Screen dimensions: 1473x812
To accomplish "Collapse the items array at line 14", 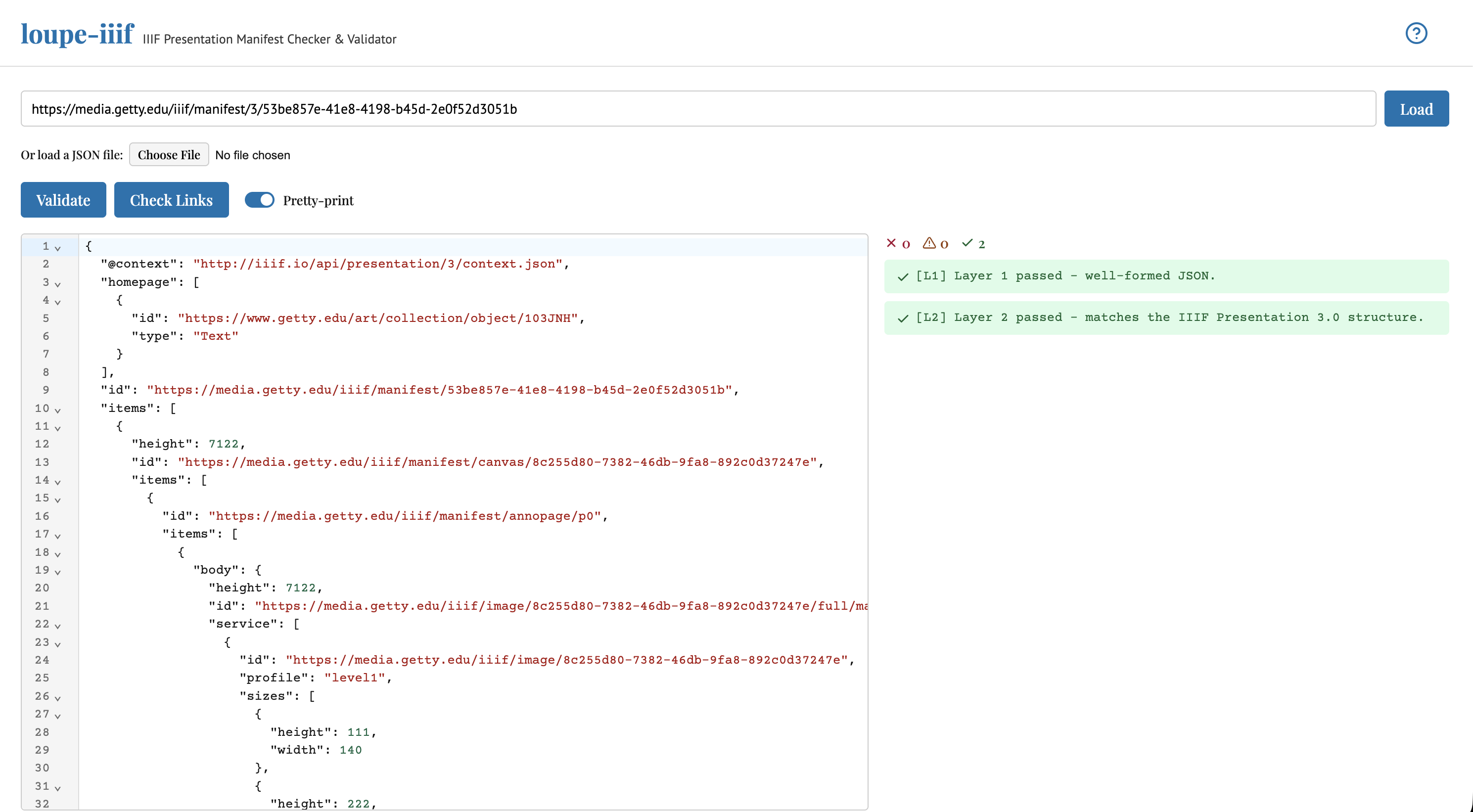I will 58,482.
